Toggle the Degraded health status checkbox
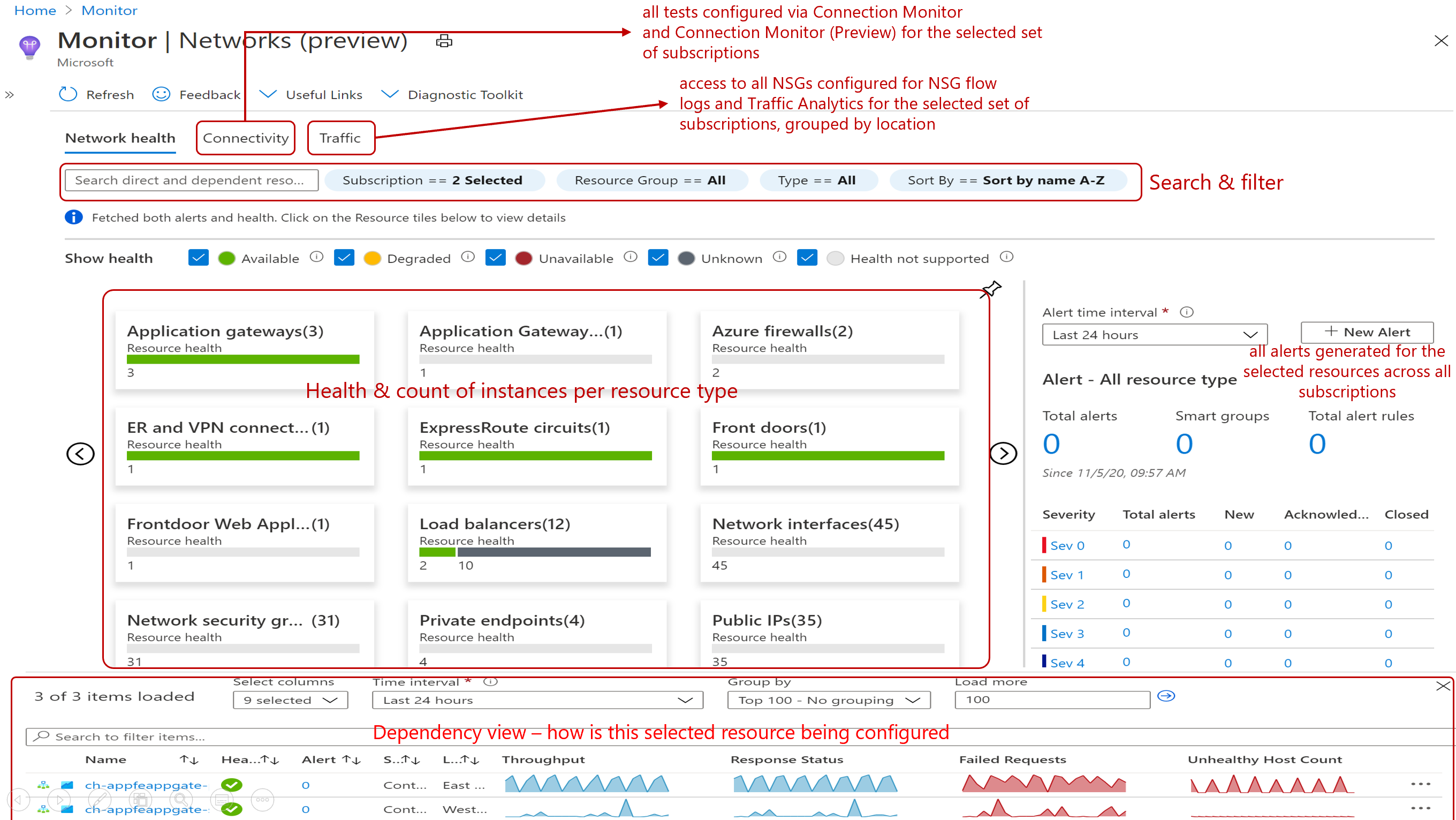Screen dimensions: 1456x820 [345, 257]
